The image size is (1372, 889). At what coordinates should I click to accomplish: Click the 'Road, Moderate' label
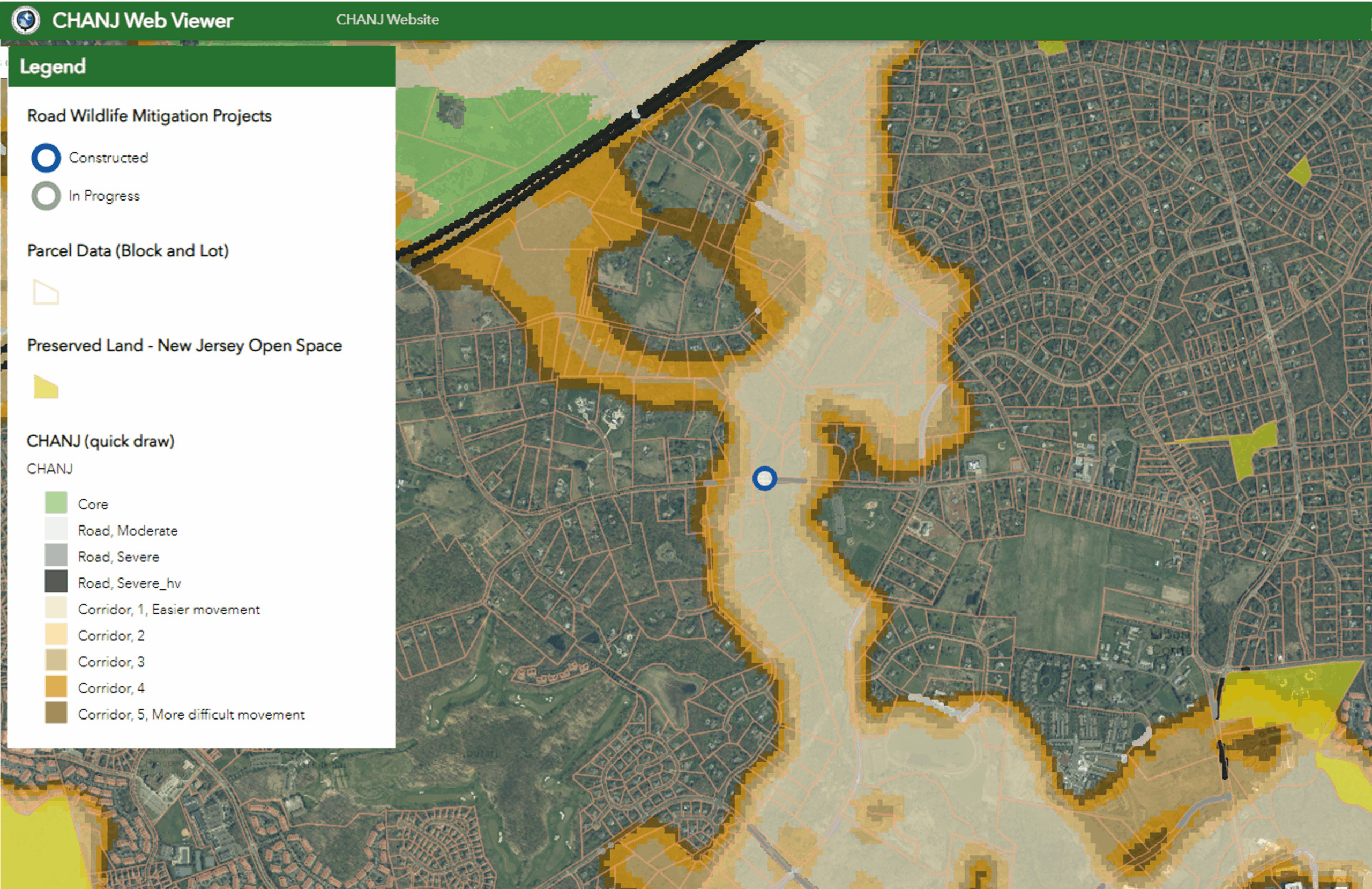[128, 531]
